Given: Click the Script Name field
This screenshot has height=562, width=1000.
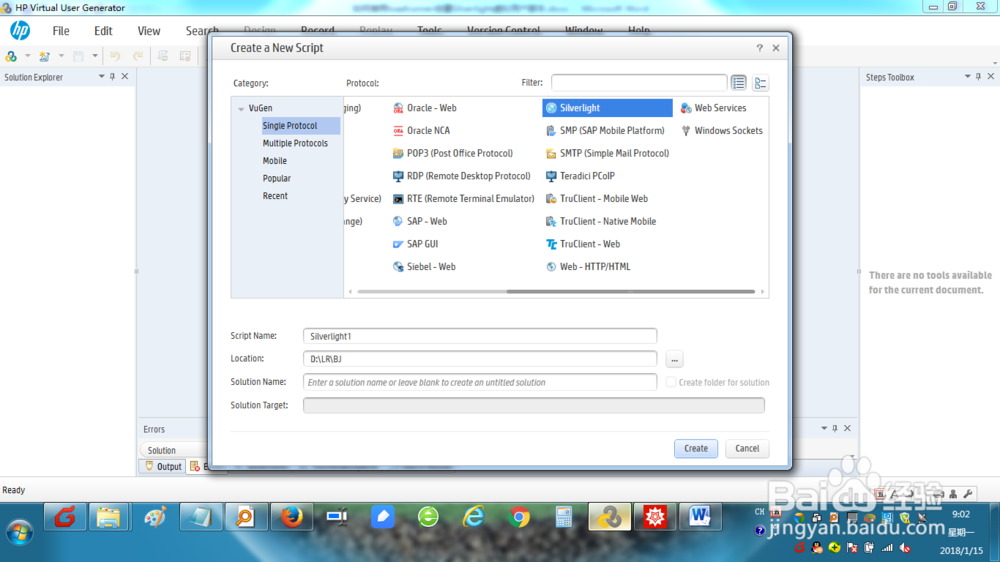Looking at the screenshot, I should click(x=480, y=336).
